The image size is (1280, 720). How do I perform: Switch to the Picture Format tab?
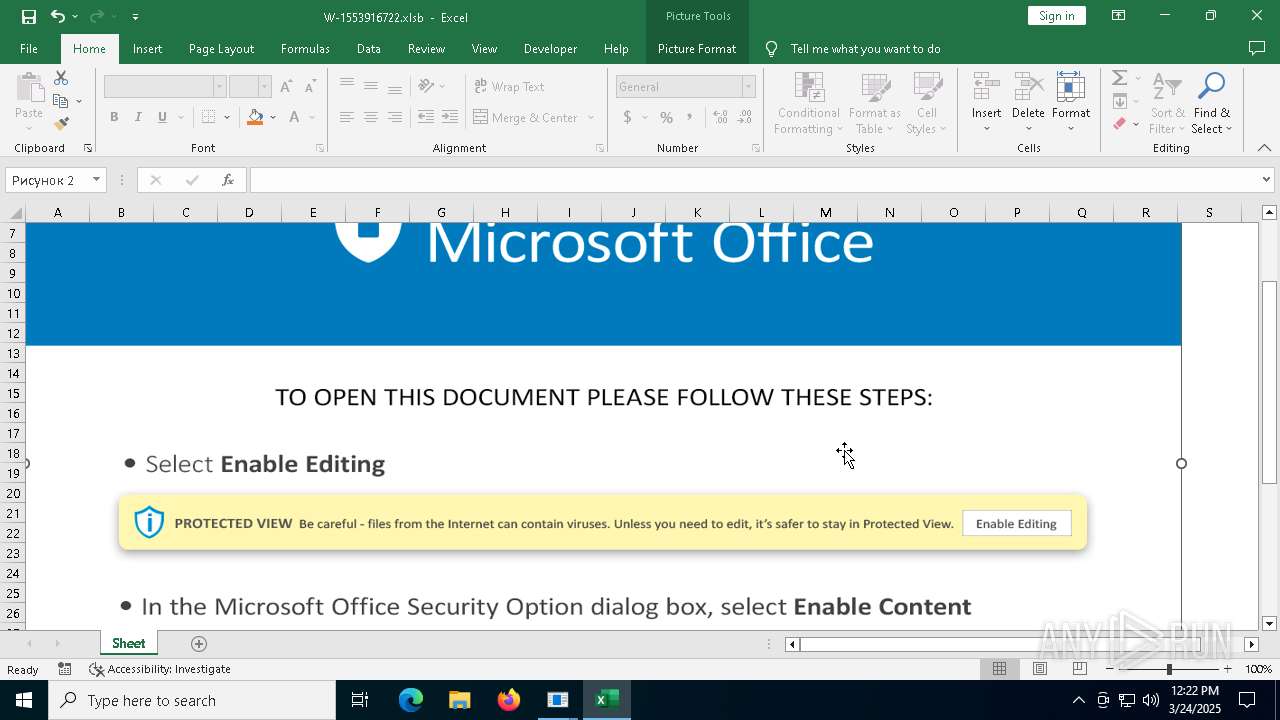coord(697,48)
